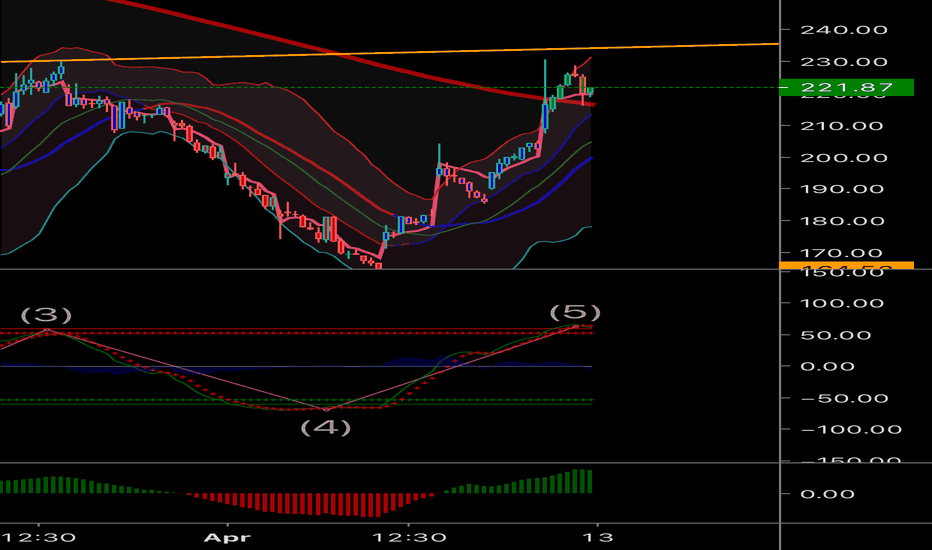Select the 210.00 price axis label
Screen dimensions: 932x550
pos(844,126)
